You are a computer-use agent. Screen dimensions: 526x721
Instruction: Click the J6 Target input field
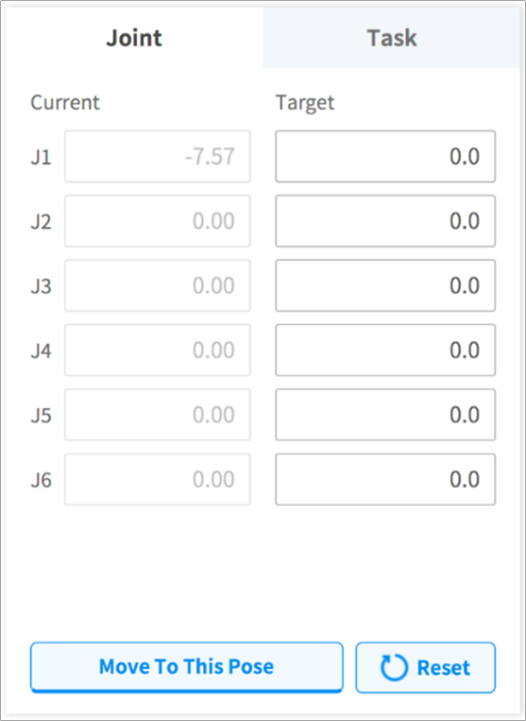point(385,480)
